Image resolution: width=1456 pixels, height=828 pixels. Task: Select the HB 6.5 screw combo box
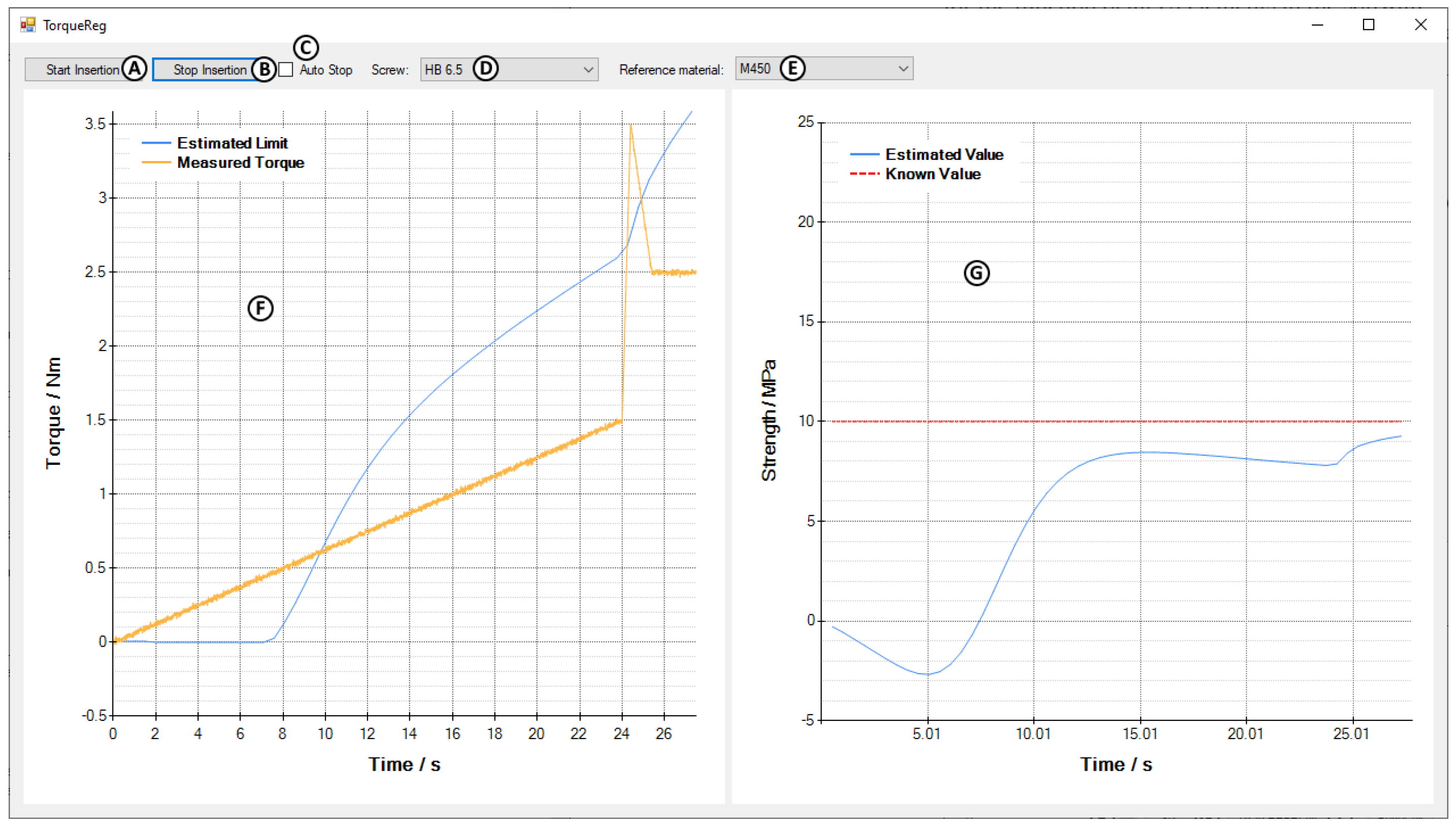click(443, 70)
